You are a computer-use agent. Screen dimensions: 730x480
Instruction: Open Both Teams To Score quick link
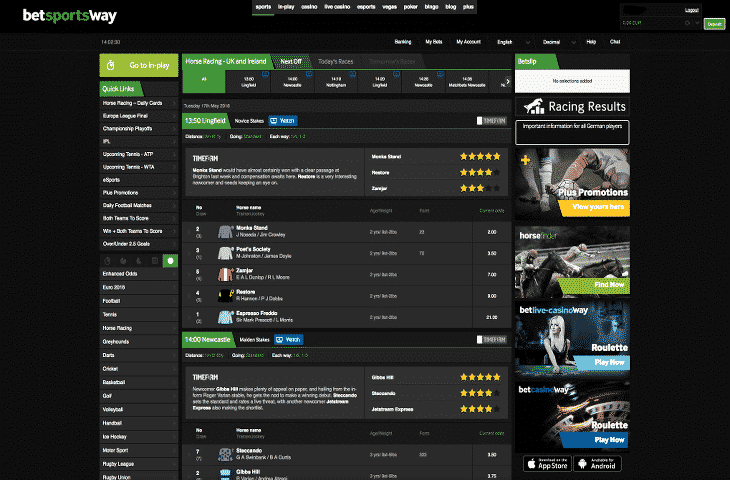pyautogui.click(x=139, y=218)
